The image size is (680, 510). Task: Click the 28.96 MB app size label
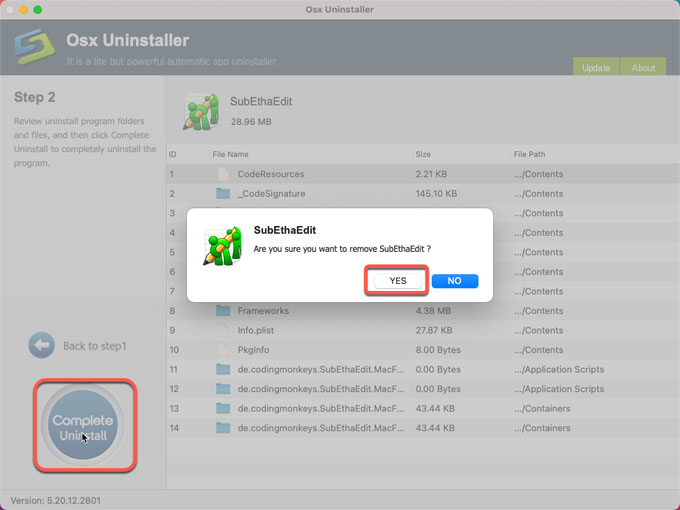251,122
